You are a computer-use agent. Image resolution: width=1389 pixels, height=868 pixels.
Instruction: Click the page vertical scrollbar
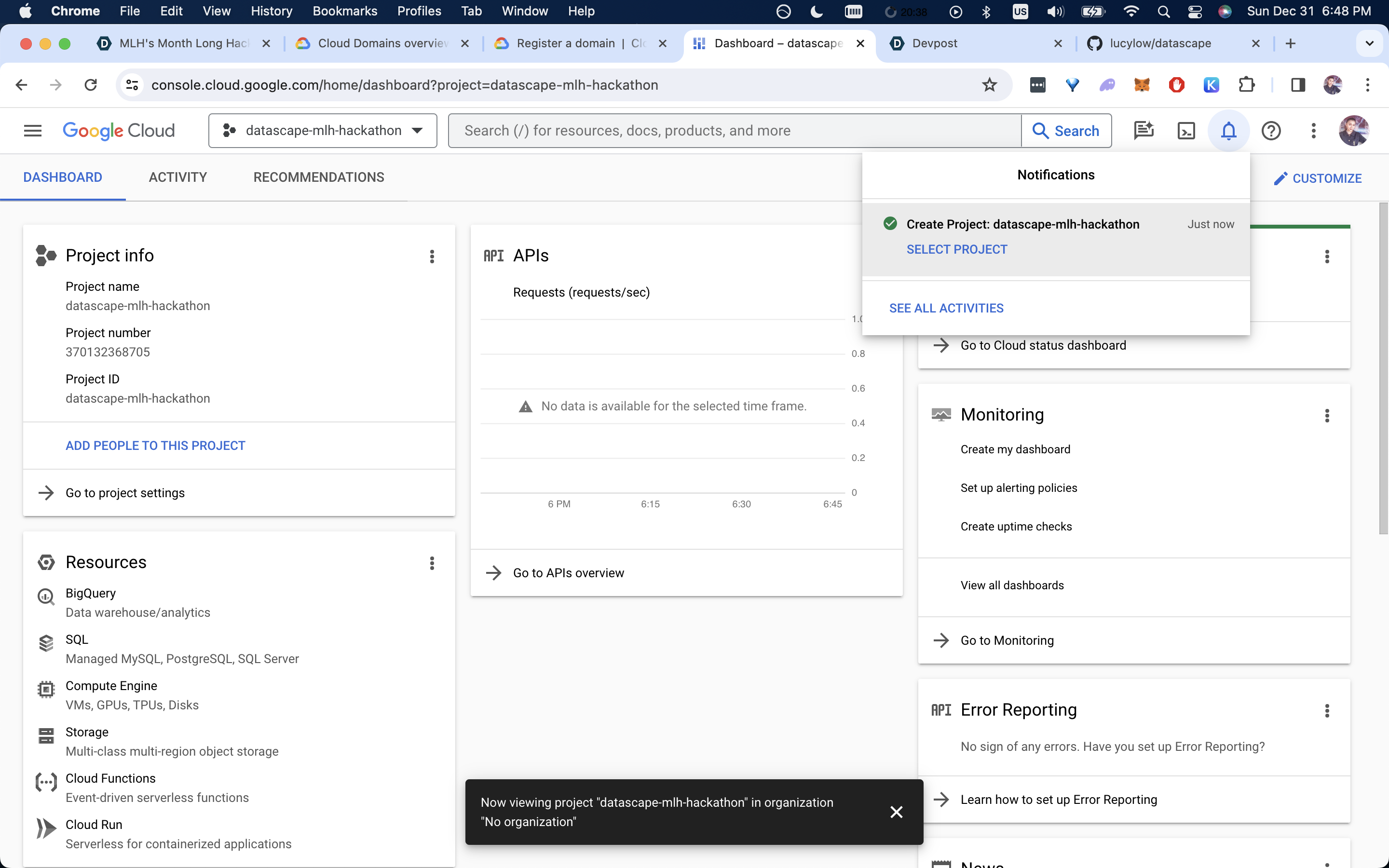tap(1383, 367)
